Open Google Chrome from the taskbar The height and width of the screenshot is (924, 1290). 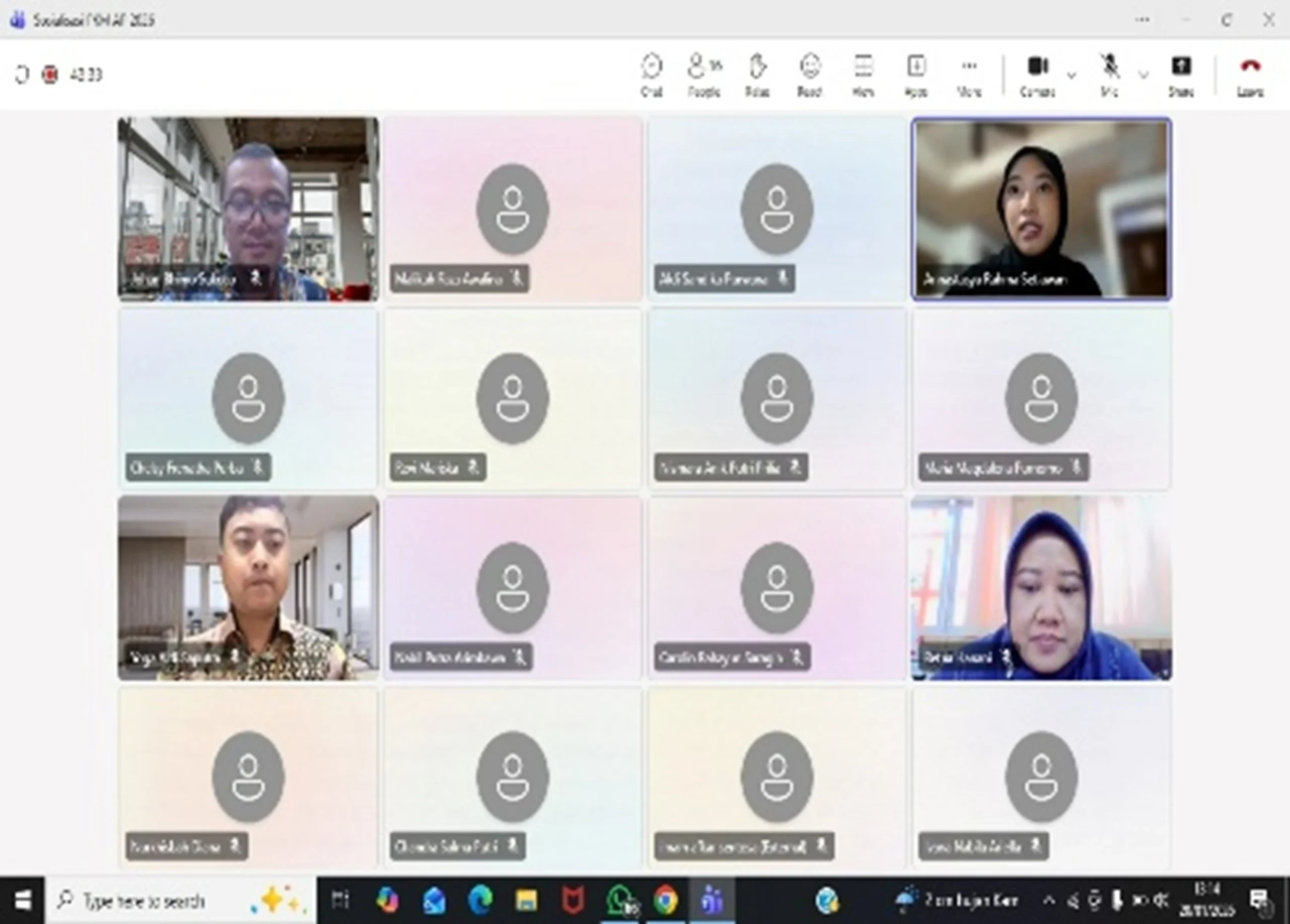click(665, 901)
